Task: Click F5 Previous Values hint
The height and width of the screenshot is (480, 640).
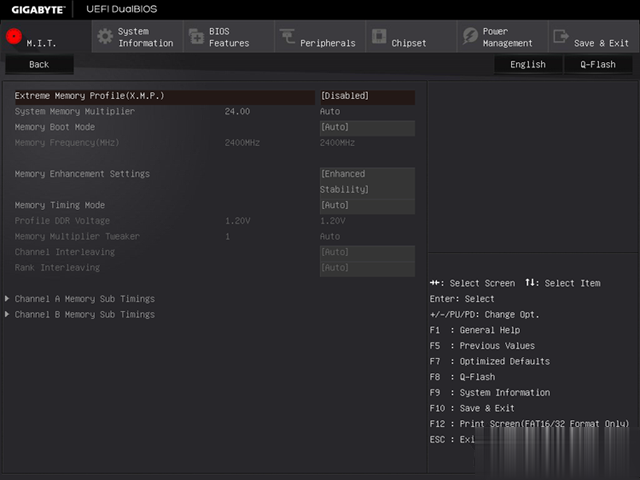Action: (x=482, y=346)
